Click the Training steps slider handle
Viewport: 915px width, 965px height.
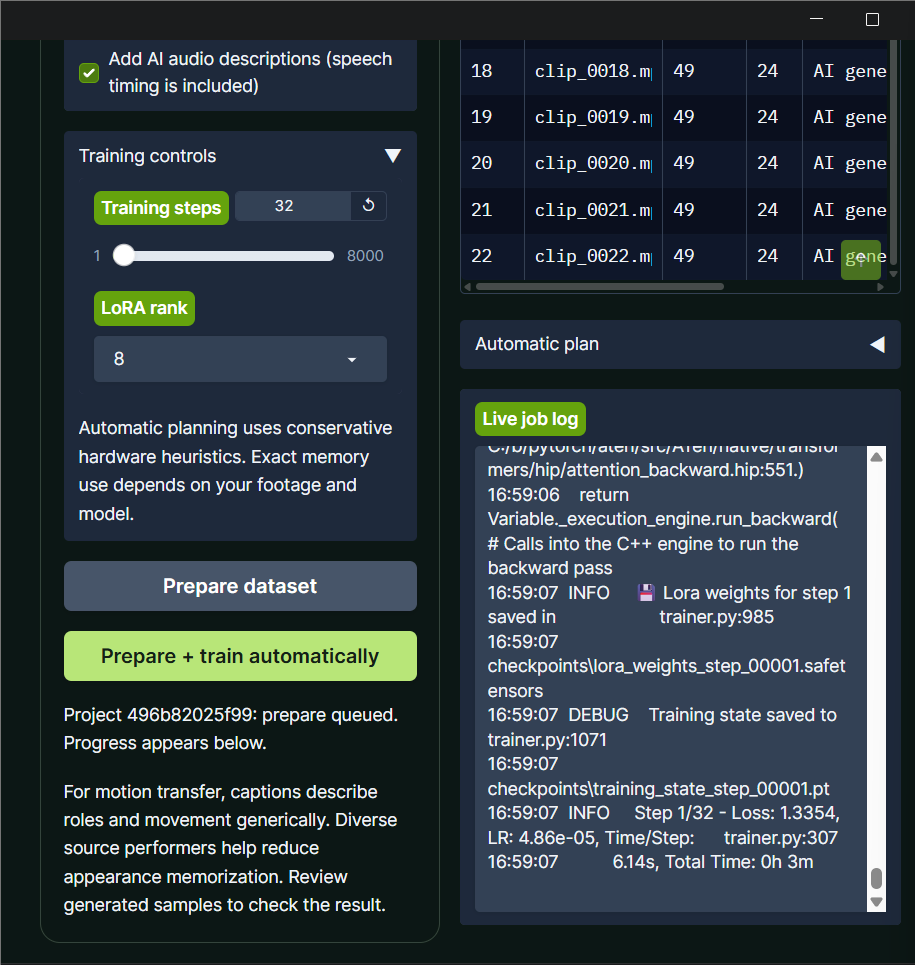pyautogui.click(x=124, y=255)
